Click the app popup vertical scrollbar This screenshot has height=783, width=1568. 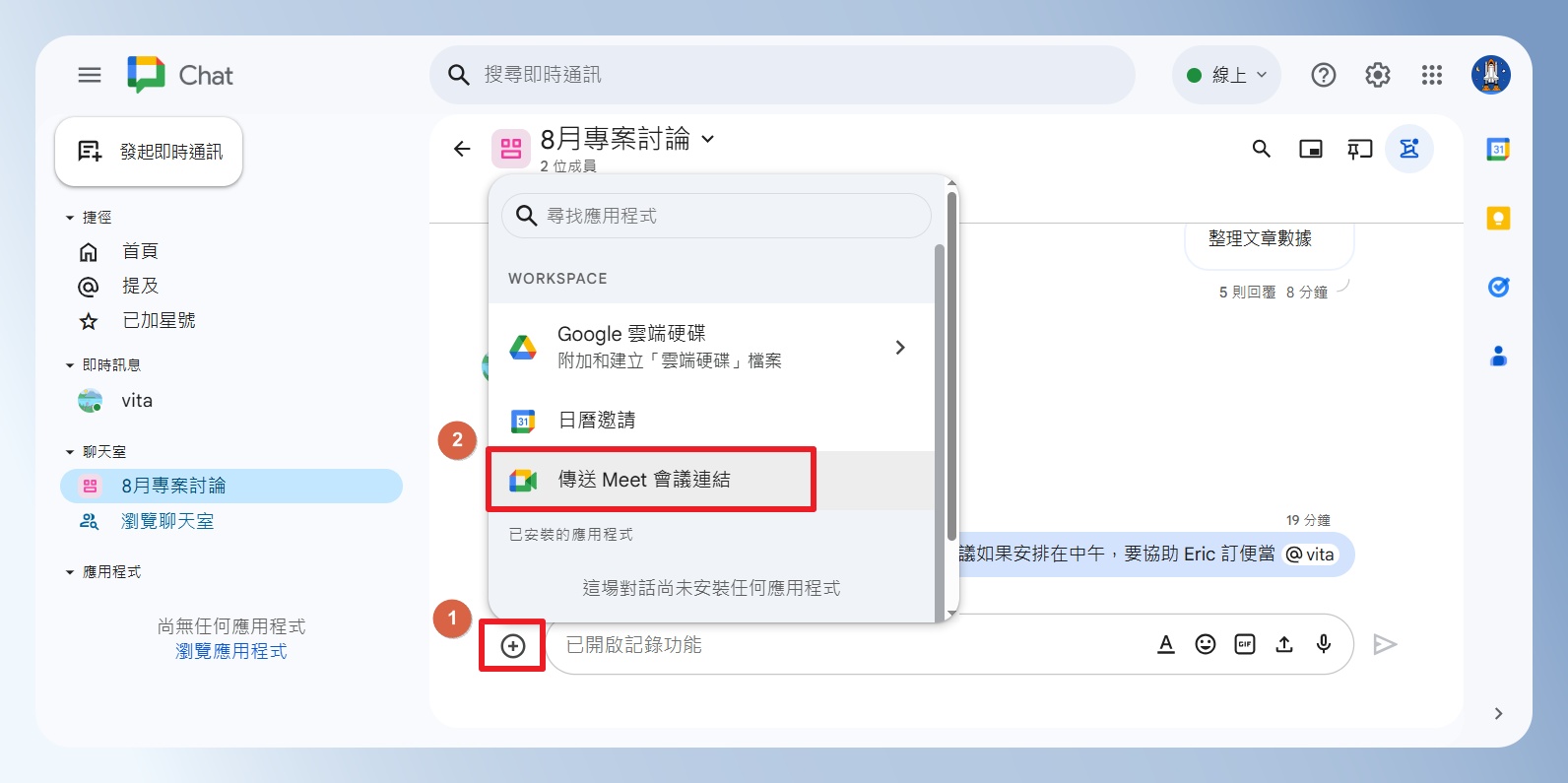(951, 365)
